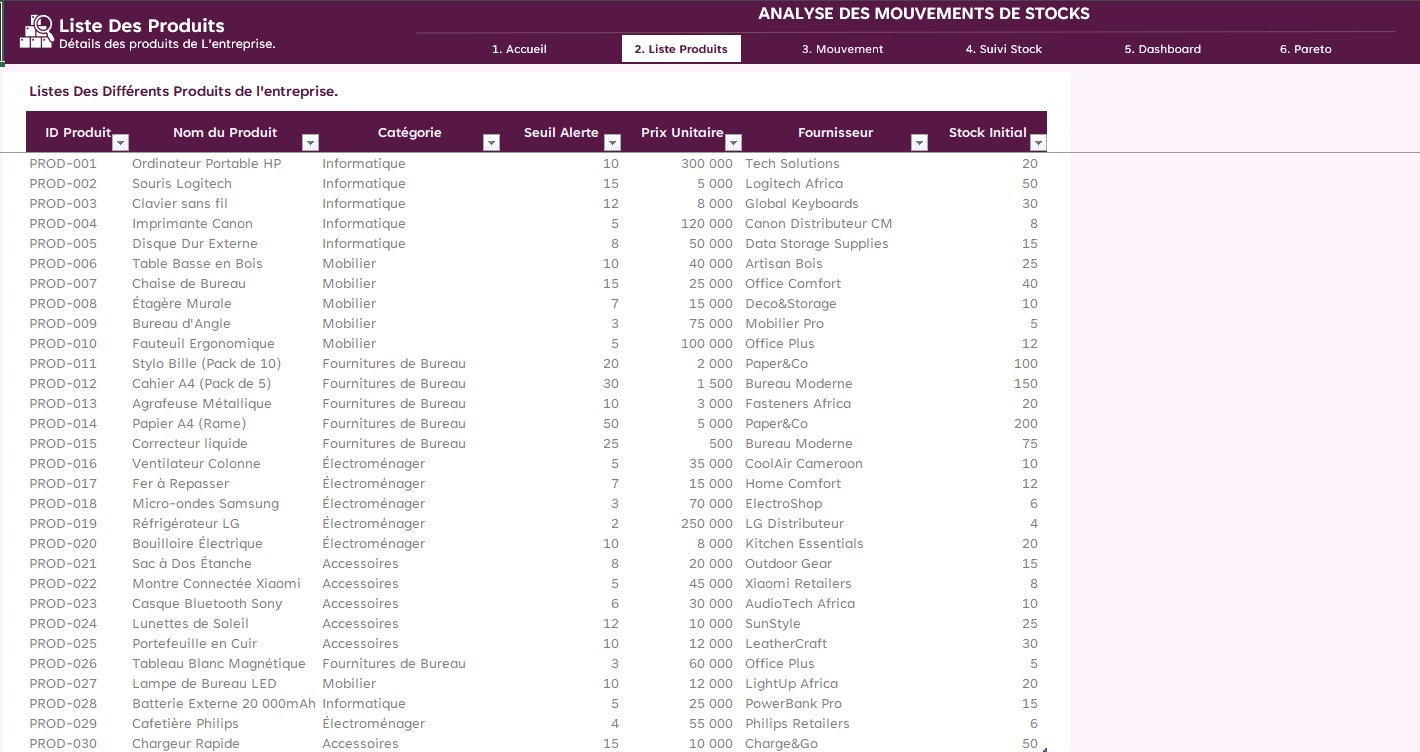The image size is (1420, 752).
Task: Open the Seuil Alerte filter dropdown
Action: click(x=610, y=142)
